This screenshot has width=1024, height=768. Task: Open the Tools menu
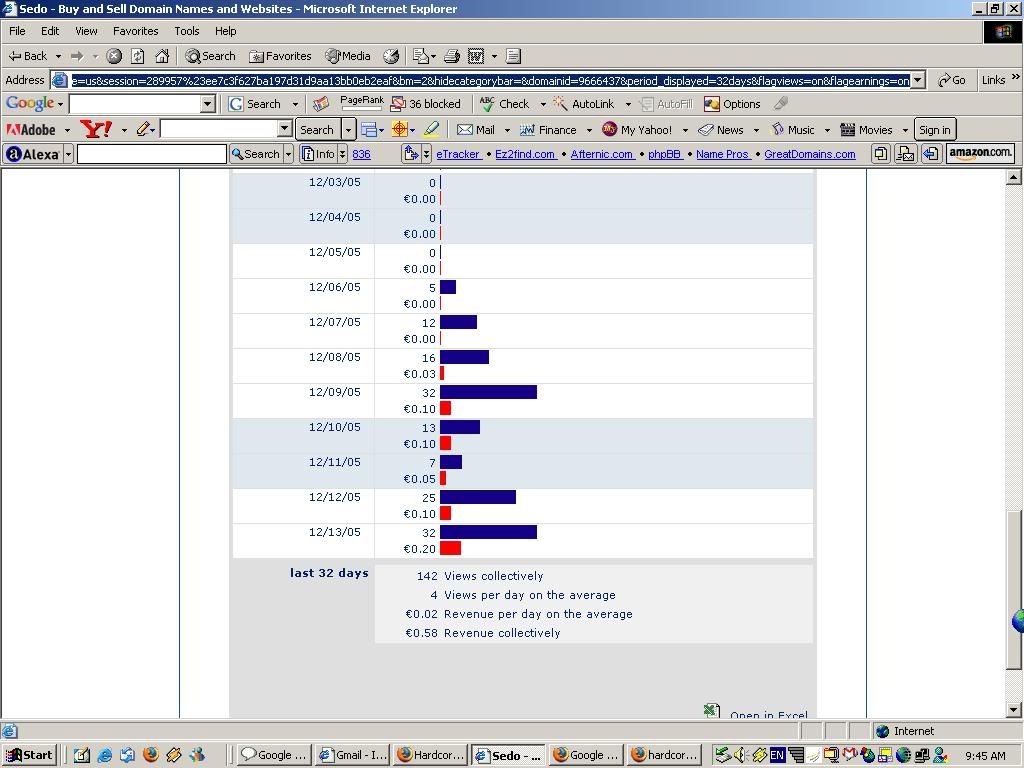click(x=187, y=31)
